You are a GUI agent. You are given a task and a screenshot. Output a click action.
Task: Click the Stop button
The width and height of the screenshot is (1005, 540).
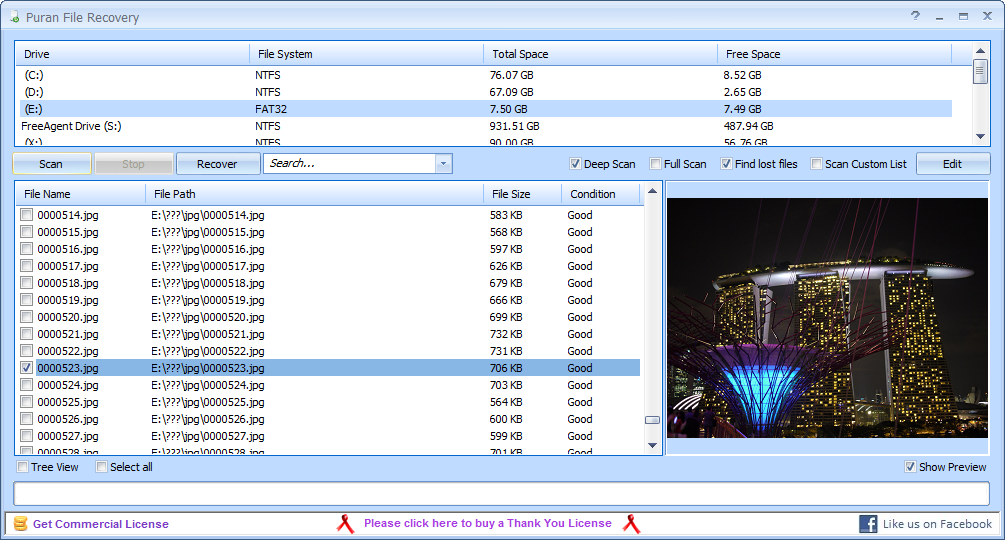click(x=133, y=164)
